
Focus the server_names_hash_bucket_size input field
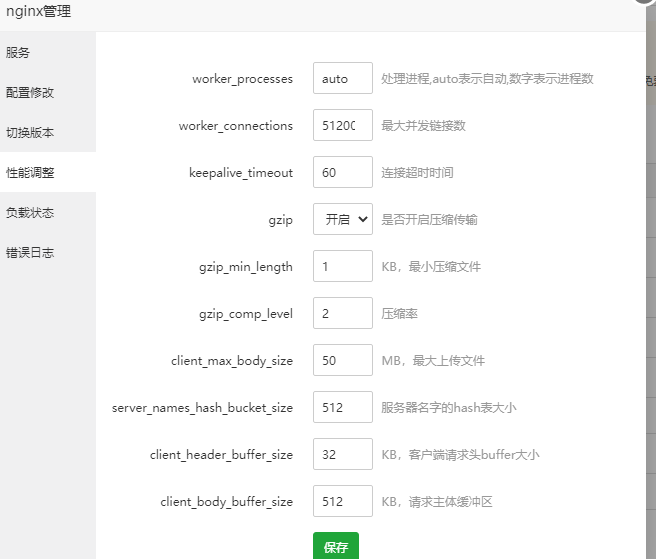(343, 407)
